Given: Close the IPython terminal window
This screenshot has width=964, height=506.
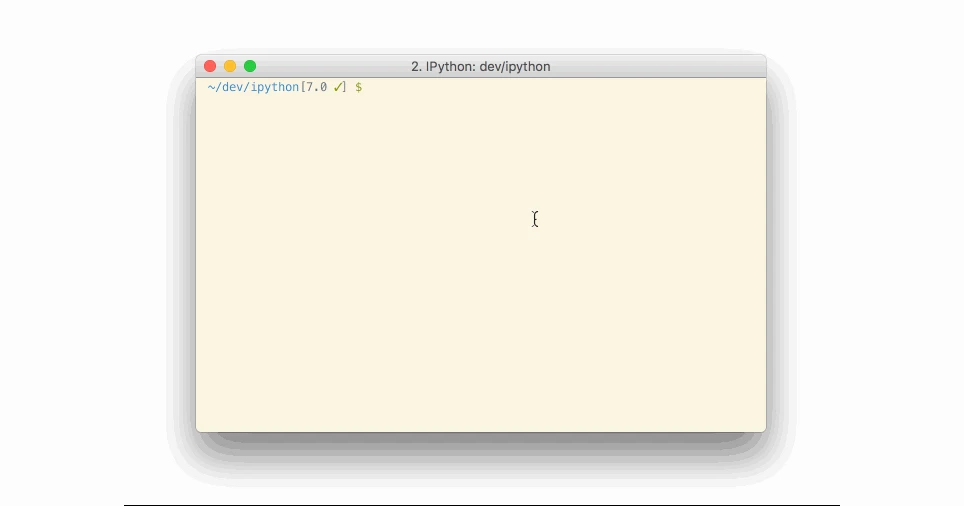Looking at the screenshot, I should [x=210, y=66].
